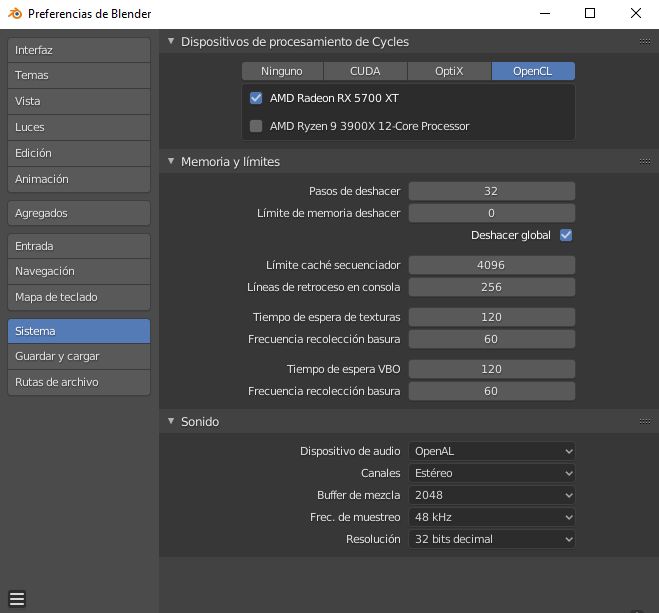This screenshot has height=613, width=659.
Task: Click the AMD Radeon RX 5700 XT label
Action: pos(334,98)
